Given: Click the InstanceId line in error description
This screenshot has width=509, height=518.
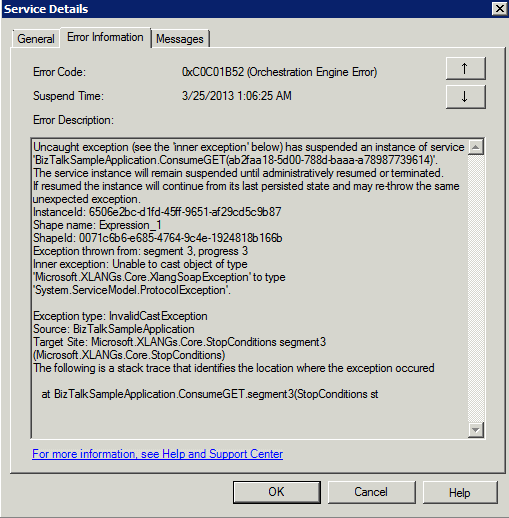Looking at the screenshot, I should click(x=157, y=212).
